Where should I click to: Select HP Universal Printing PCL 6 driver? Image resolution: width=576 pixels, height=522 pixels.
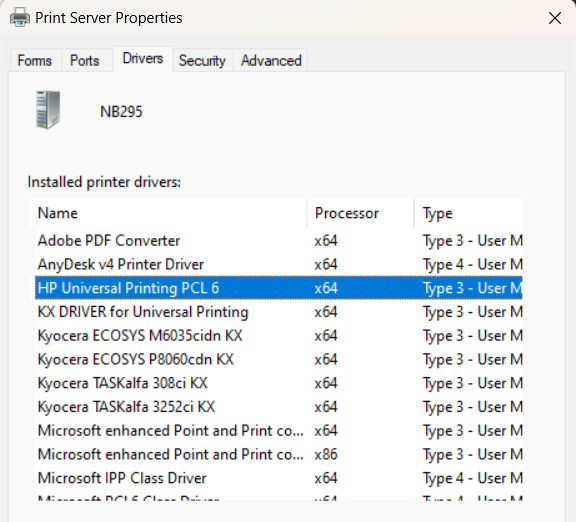(x=278, y=288)
